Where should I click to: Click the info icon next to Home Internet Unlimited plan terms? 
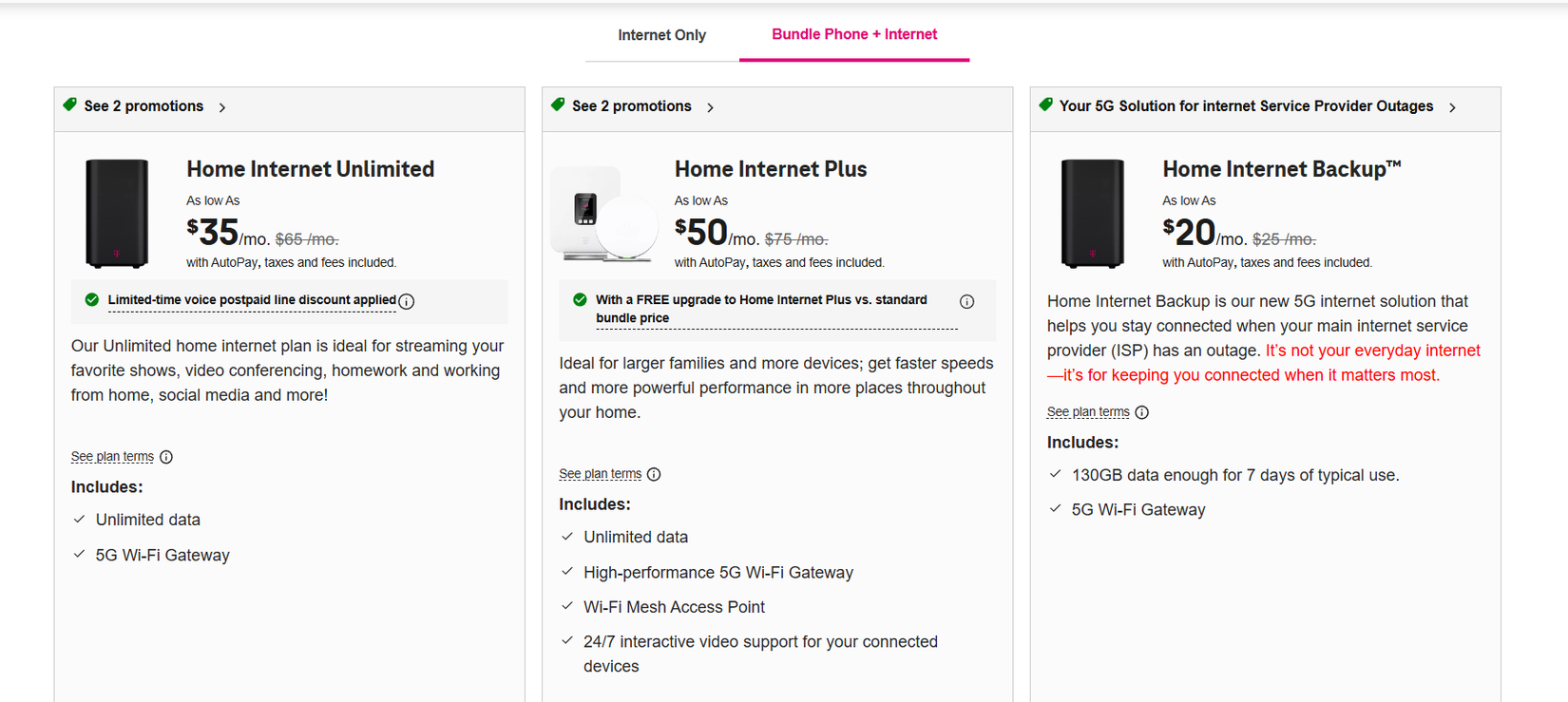click(x=166, y=456)
